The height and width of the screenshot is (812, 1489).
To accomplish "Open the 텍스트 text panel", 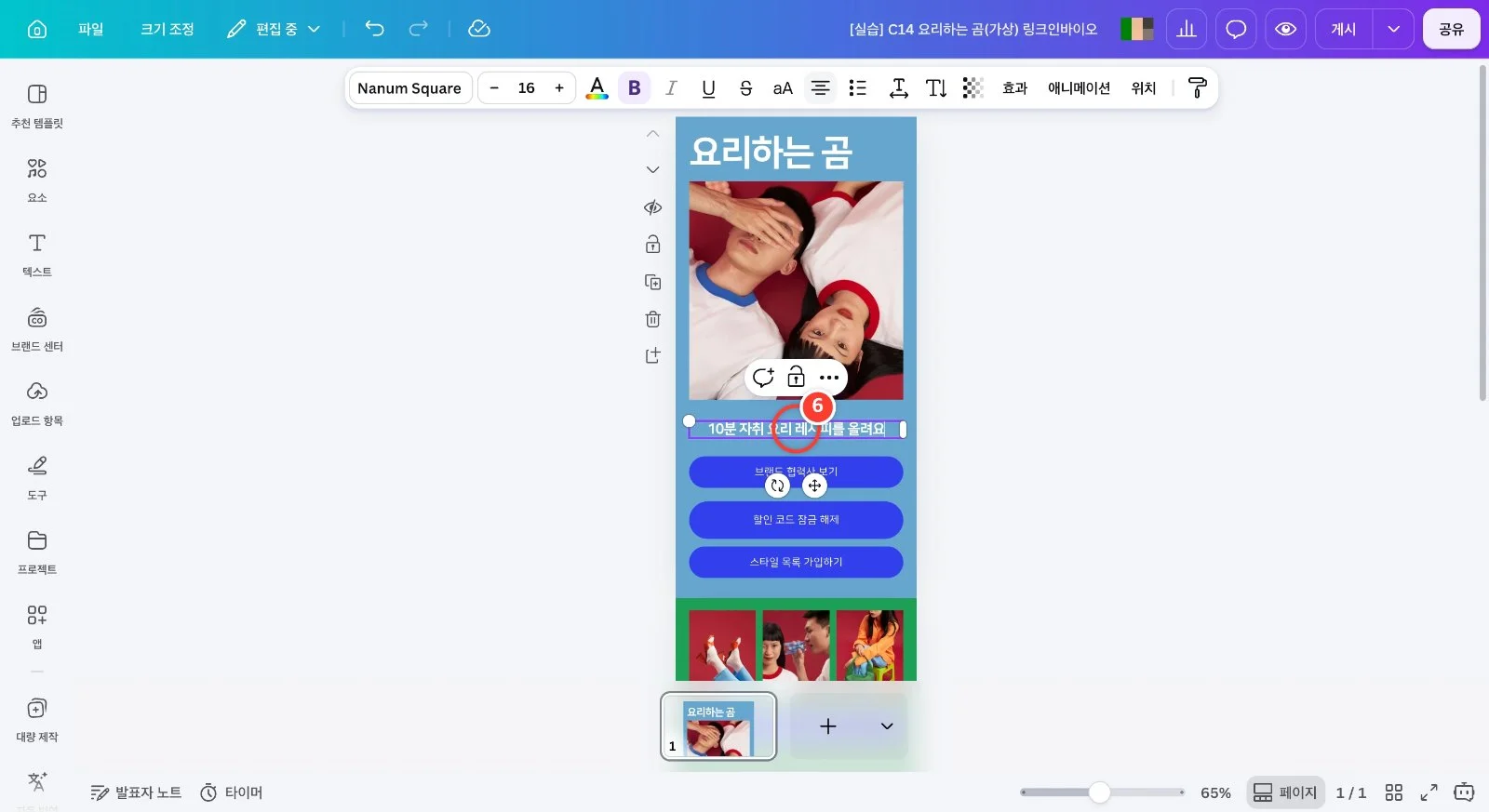I will (x=37, y=254).
